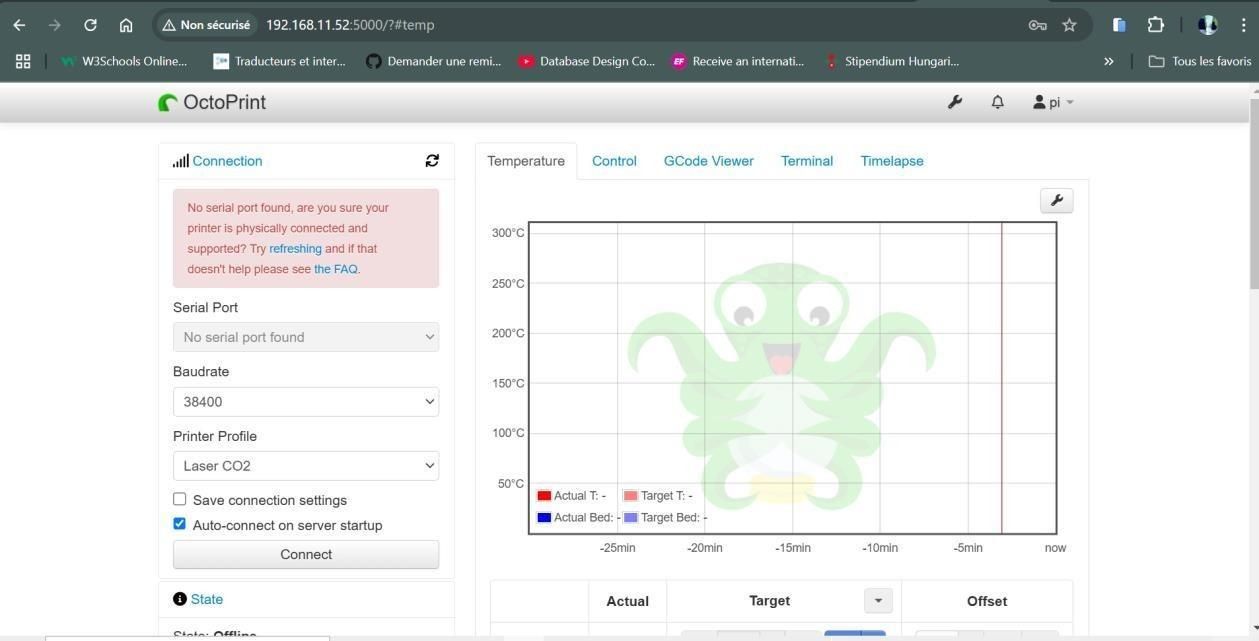Open the notifications bell icon
The image size is (1259, 641).
pos(997,102)
